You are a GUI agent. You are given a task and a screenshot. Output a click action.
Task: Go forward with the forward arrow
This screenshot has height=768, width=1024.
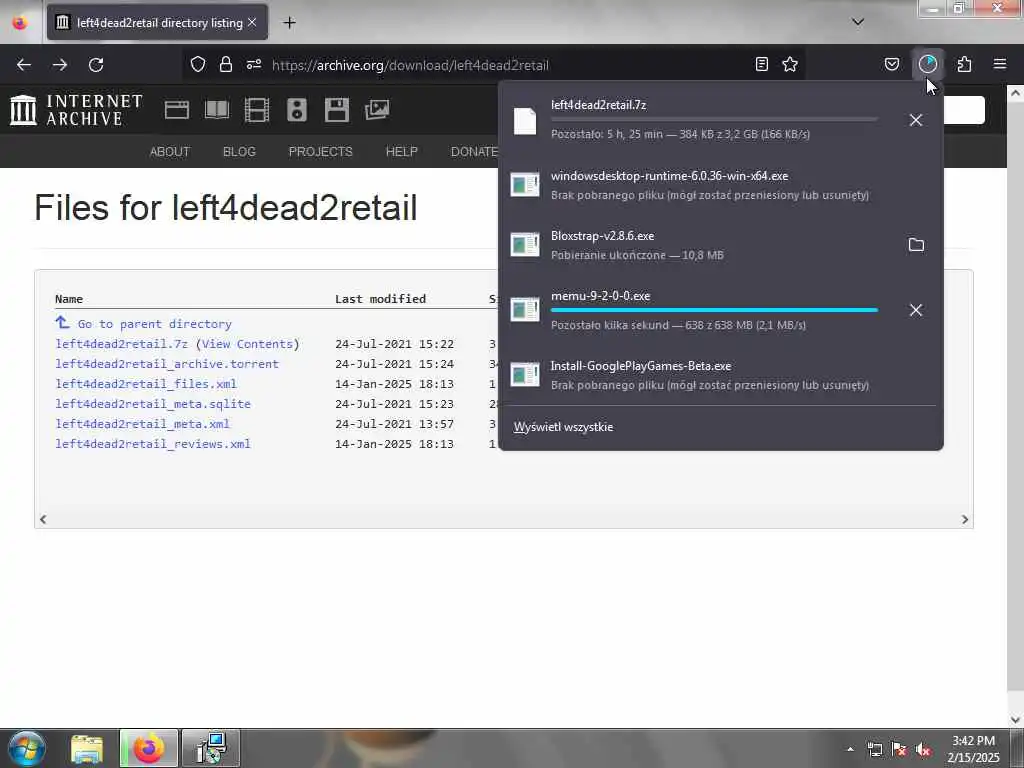60,65
